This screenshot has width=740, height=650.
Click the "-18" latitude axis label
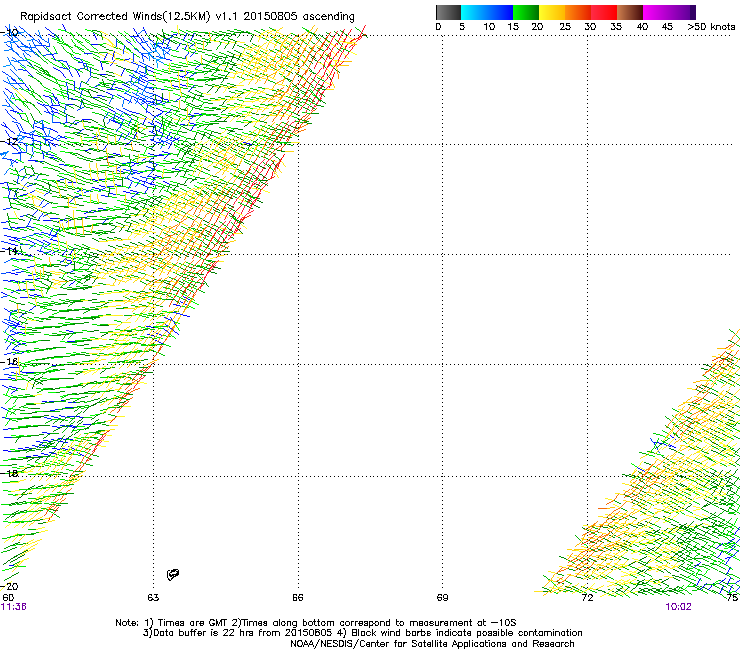pyautogui.click(x=10, y=473)
